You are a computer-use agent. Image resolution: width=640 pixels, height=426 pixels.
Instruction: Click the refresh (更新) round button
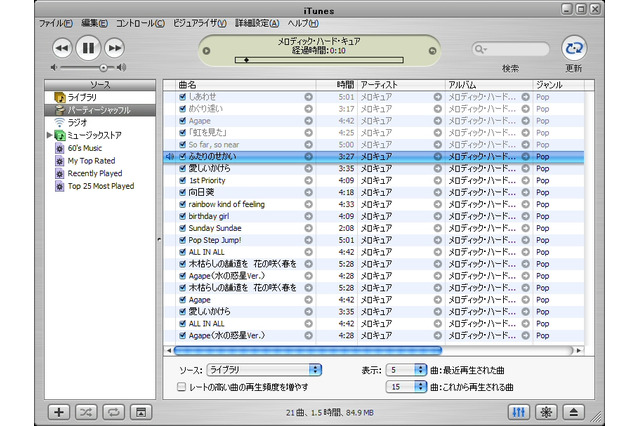click(x=573, y=48)
